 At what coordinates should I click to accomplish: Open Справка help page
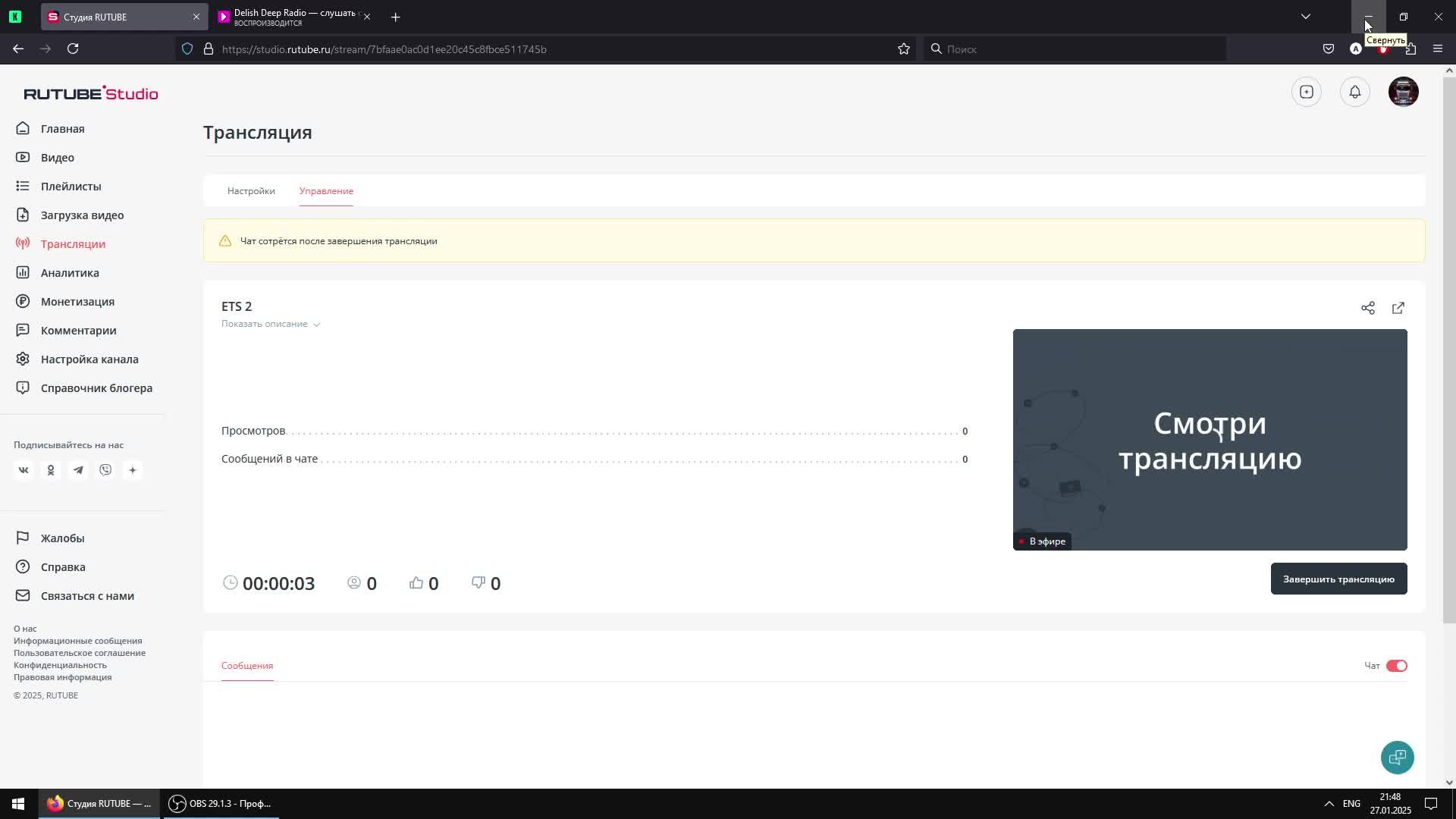[51, 567]
